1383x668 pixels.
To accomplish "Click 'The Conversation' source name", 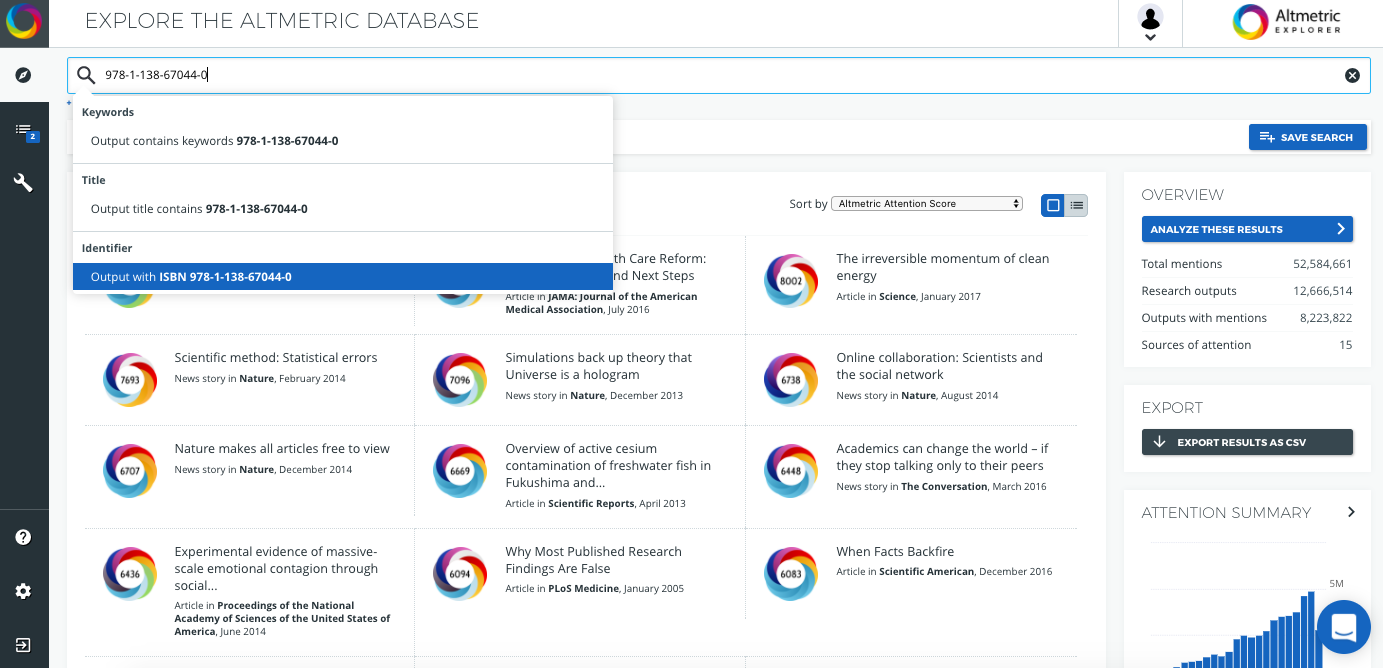I will point(945,487).
